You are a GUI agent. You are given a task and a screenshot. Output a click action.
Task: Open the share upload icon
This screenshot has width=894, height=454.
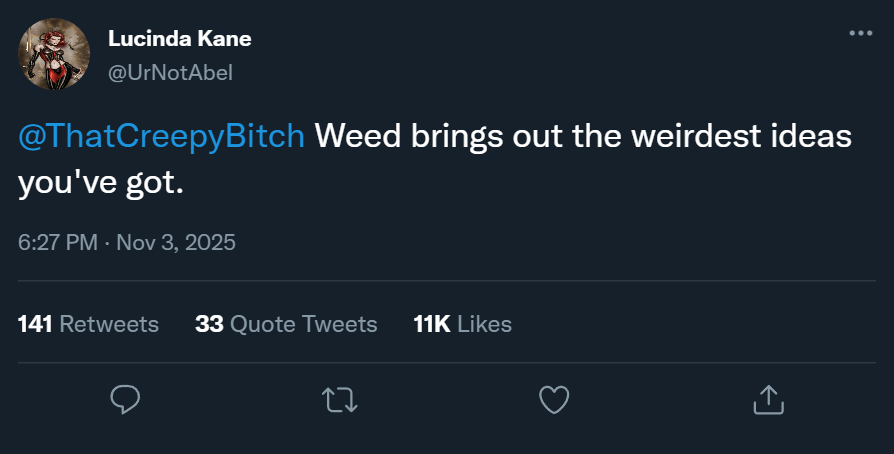(x=767, y=400)
